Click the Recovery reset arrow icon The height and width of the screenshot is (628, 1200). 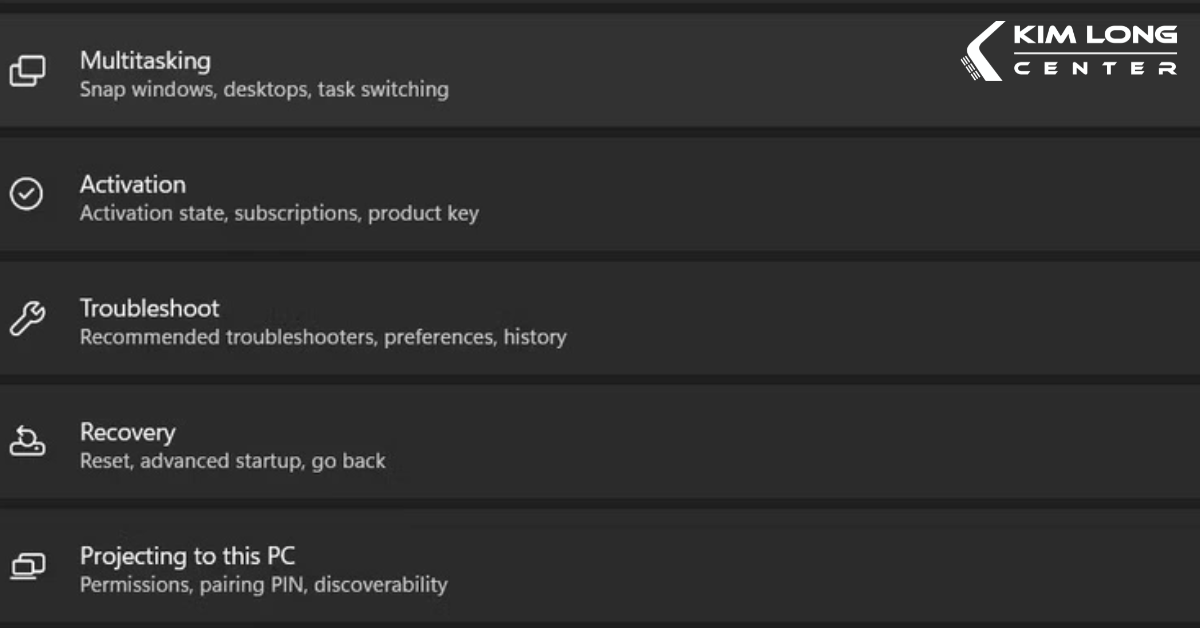(x=30, y=443)
